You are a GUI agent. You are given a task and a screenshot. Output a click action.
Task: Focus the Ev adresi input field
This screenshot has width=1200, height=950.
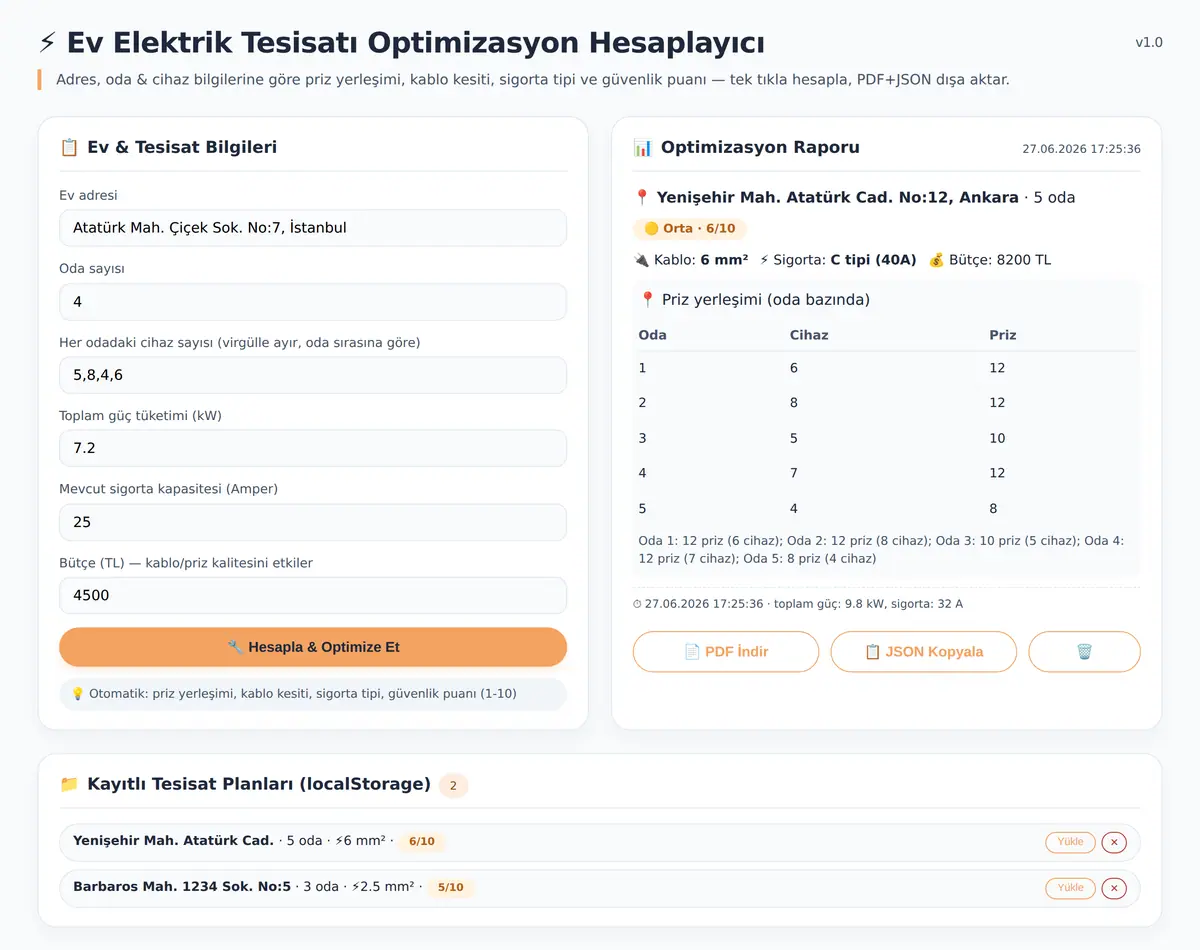[313, 228]
